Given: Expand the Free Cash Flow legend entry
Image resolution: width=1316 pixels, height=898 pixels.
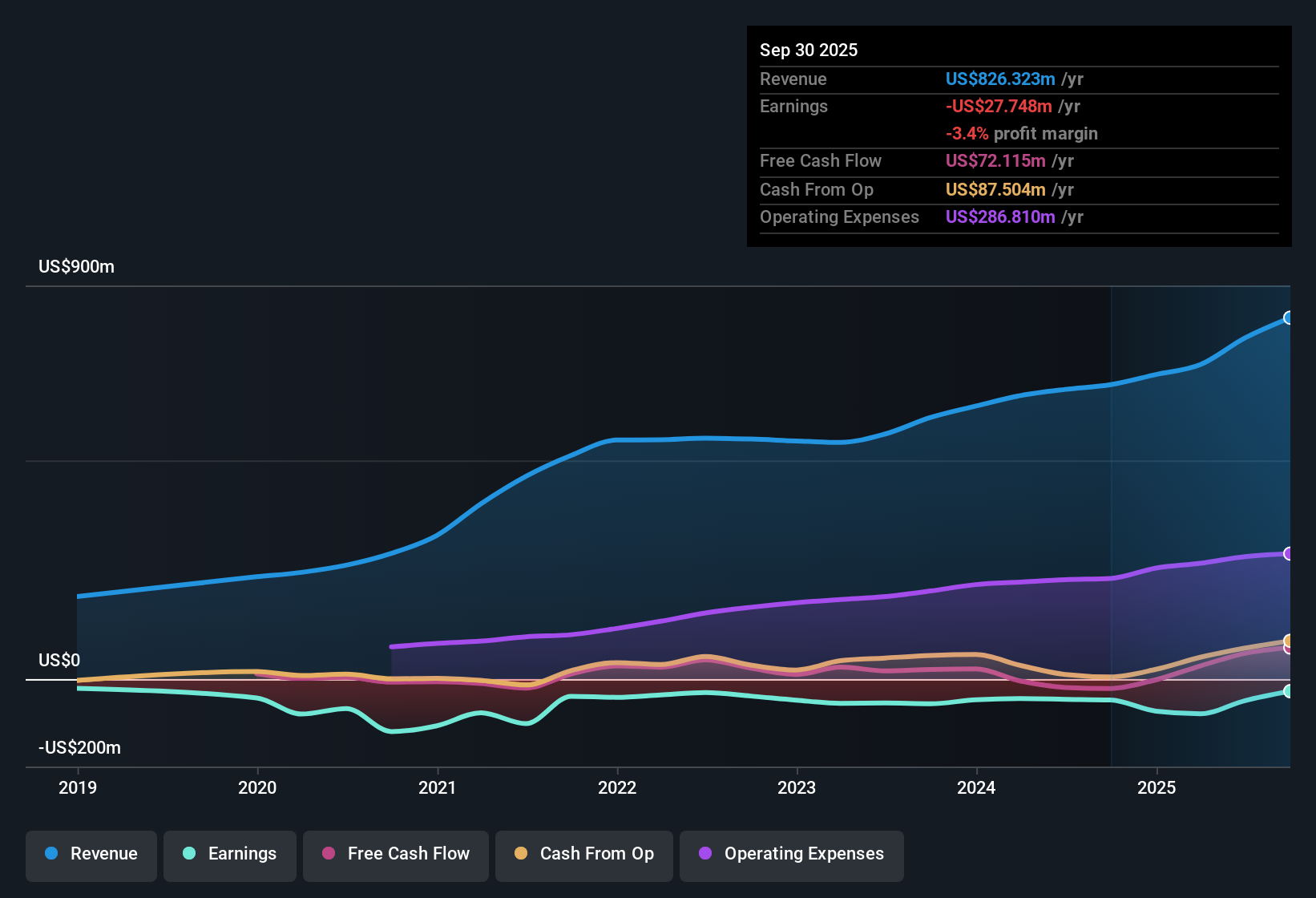Looking at the screenshot, I should pyautogui.click(x=395, y=854).
